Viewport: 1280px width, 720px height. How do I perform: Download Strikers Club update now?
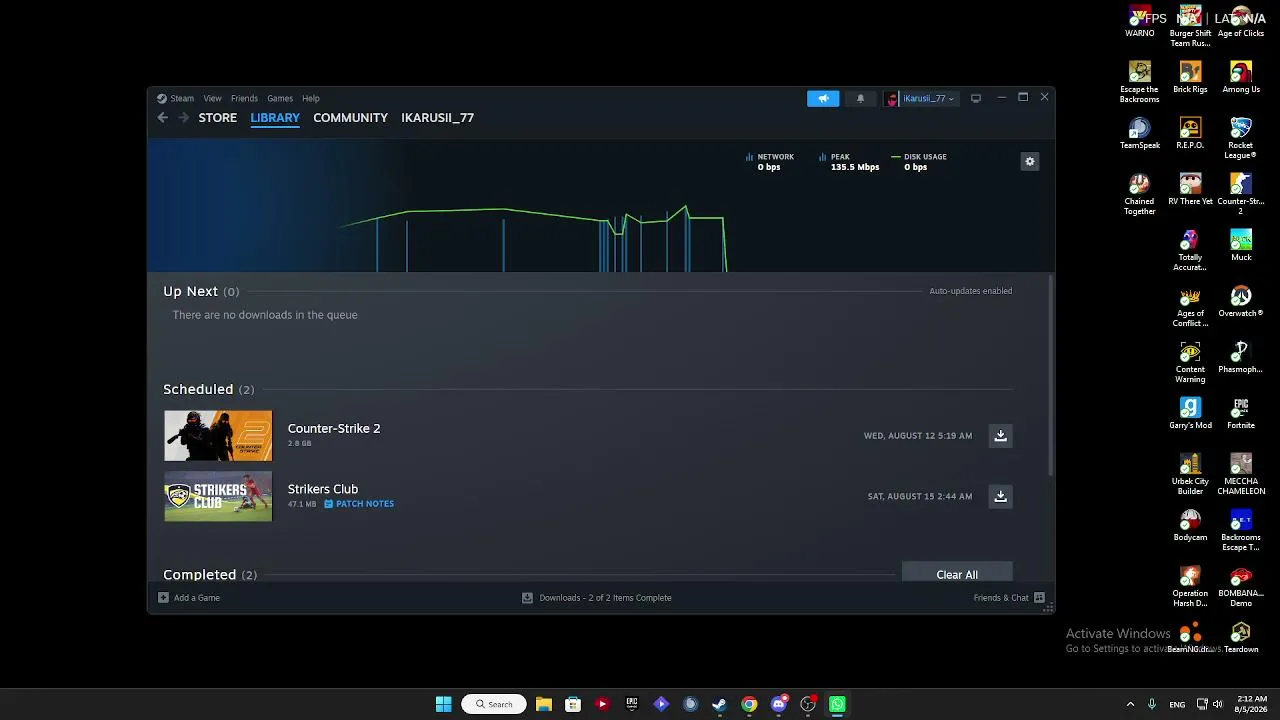point(1000,496)
